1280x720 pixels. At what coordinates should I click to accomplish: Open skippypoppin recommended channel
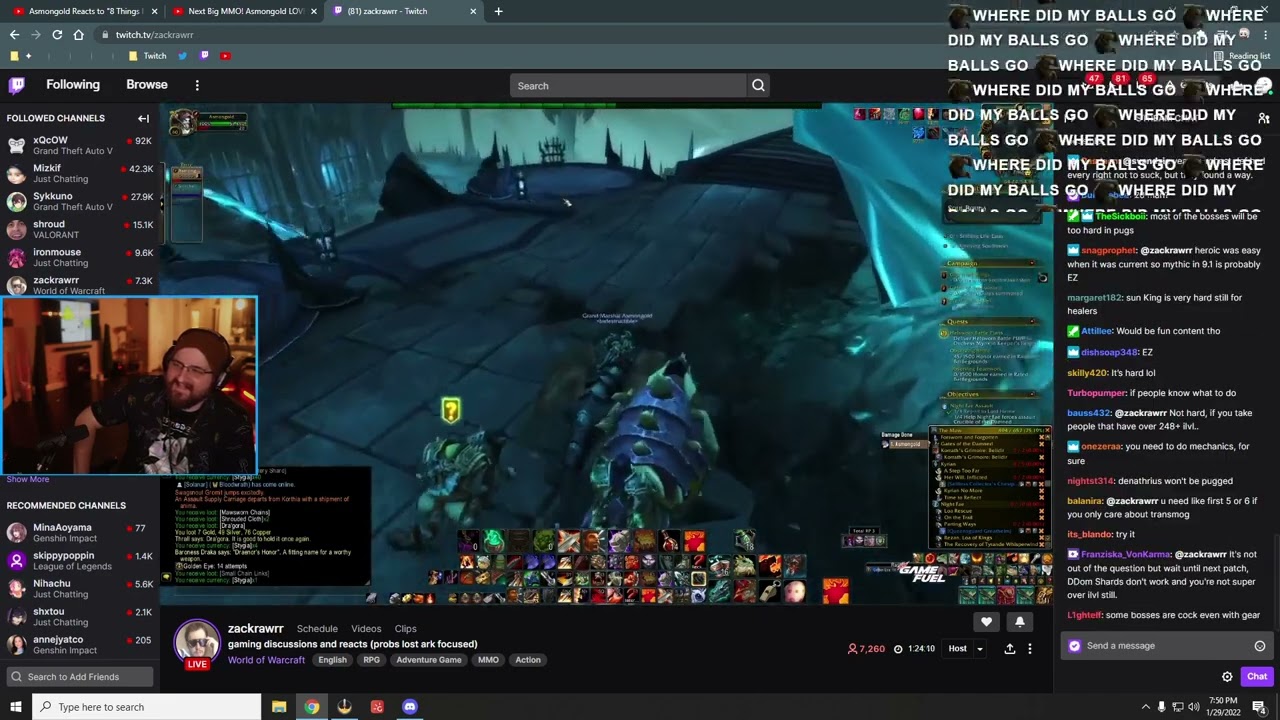[79, 561]
